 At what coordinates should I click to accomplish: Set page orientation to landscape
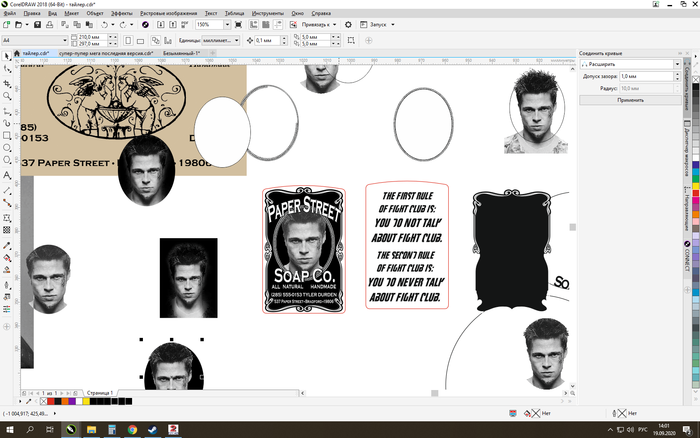pyautogui.click(x=140, y=41)
